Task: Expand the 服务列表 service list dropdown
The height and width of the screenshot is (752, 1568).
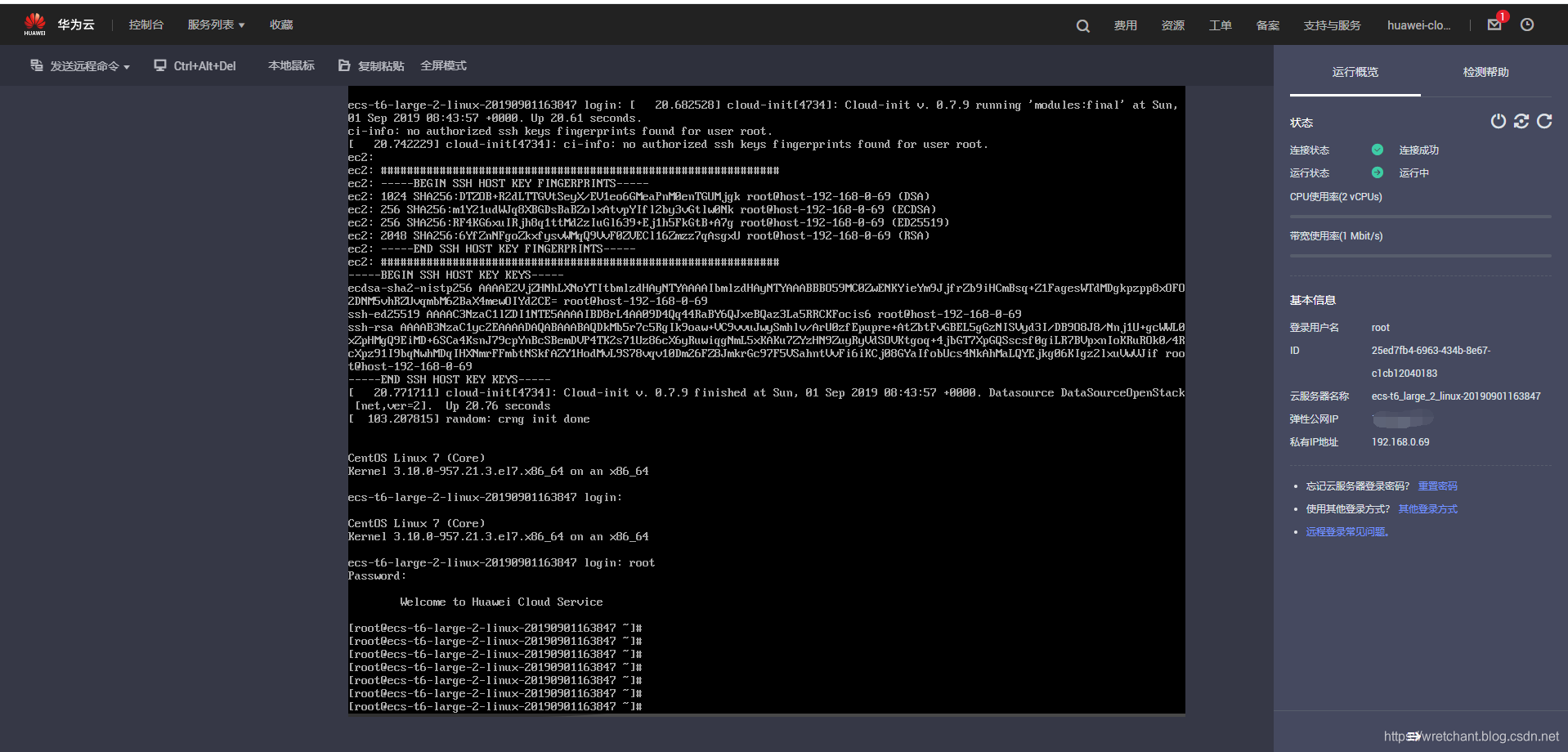Action: pos(216,25)
